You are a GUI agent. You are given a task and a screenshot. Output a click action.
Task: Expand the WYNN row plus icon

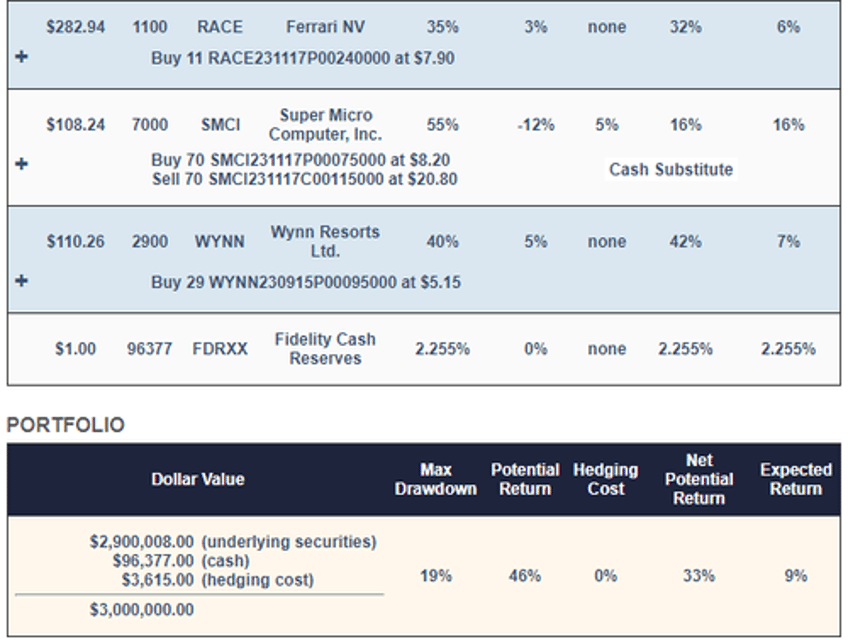[x=22, y=280]
